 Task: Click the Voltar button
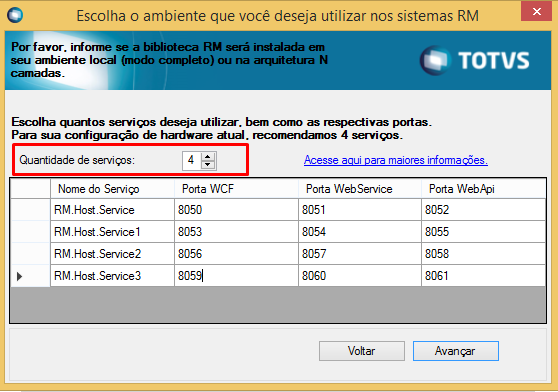pos(362,351)
